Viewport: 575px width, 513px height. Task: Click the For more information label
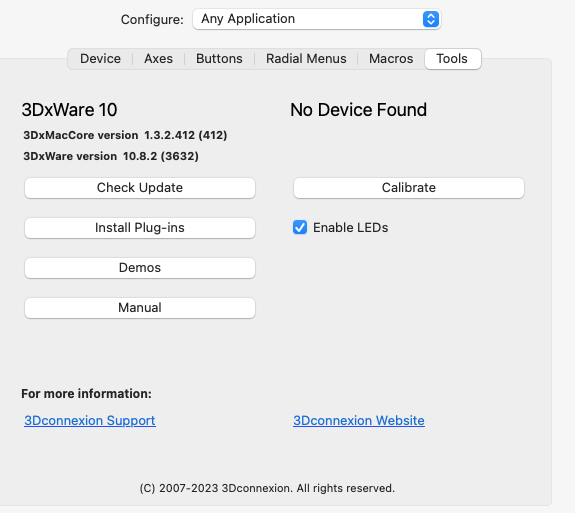87,394
